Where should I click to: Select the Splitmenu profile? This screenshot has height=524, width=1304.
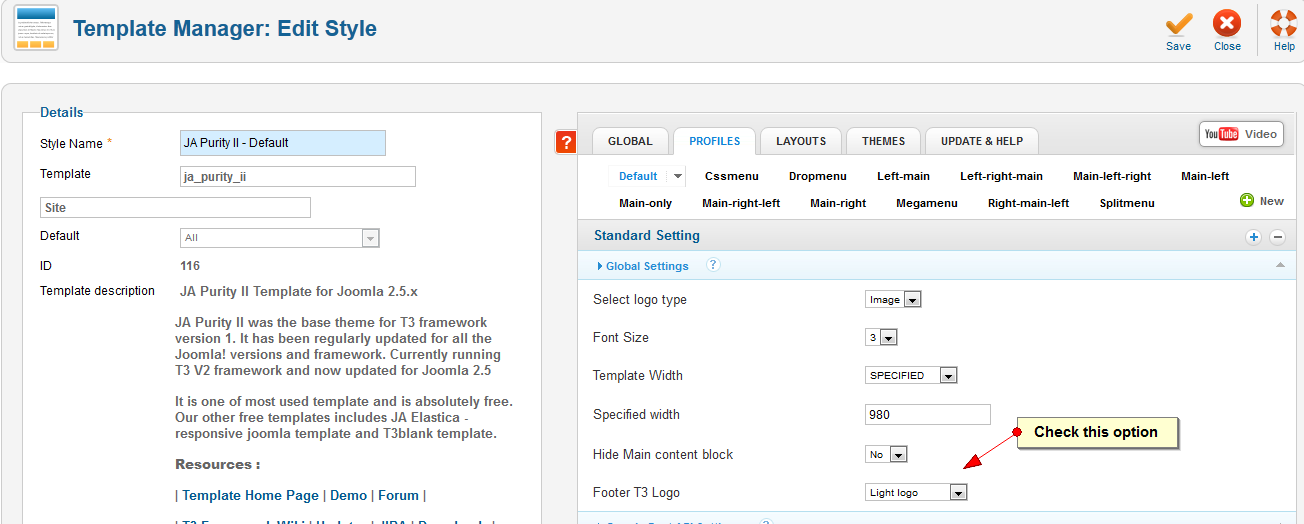point(1127,203)
